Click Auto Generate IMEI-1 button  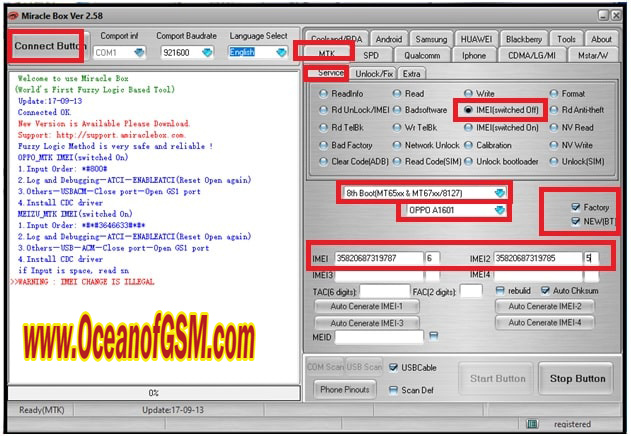(x=366, y=306)
